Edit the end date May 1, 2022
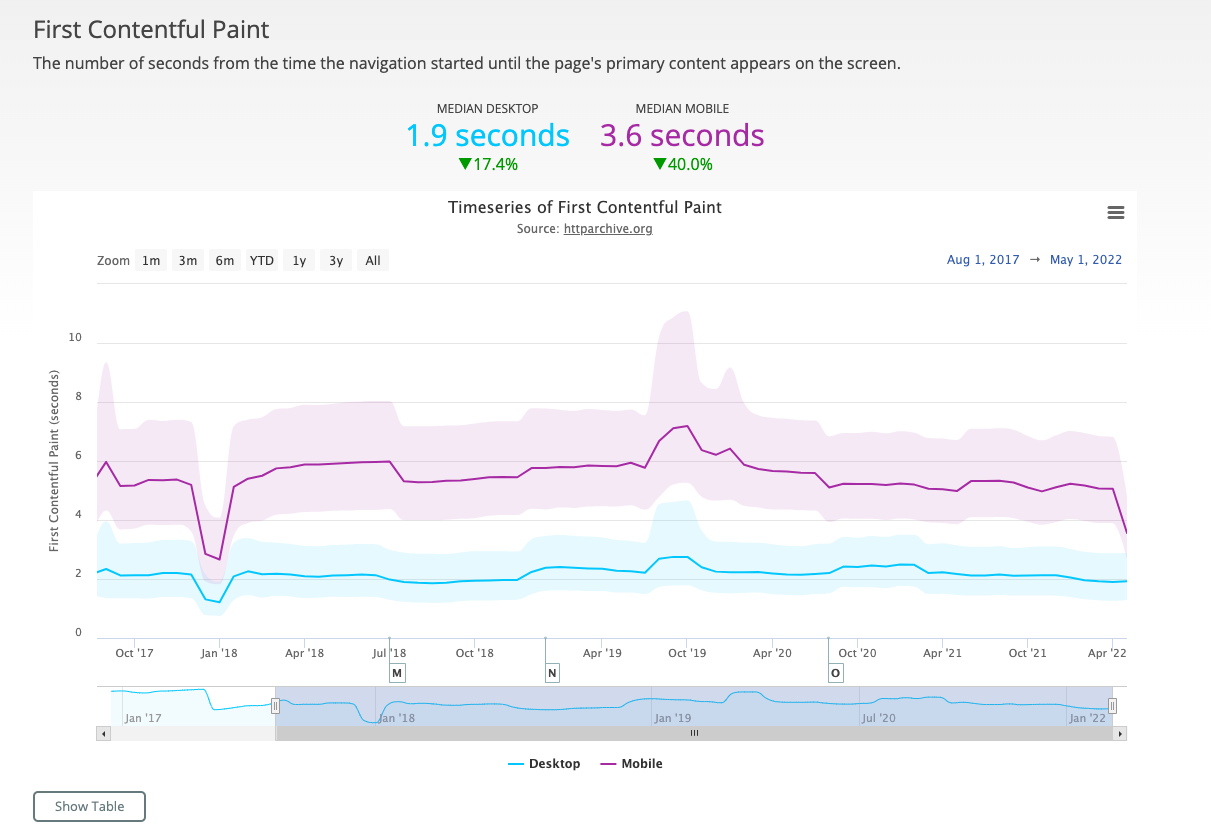 (x=1086, y=260)
